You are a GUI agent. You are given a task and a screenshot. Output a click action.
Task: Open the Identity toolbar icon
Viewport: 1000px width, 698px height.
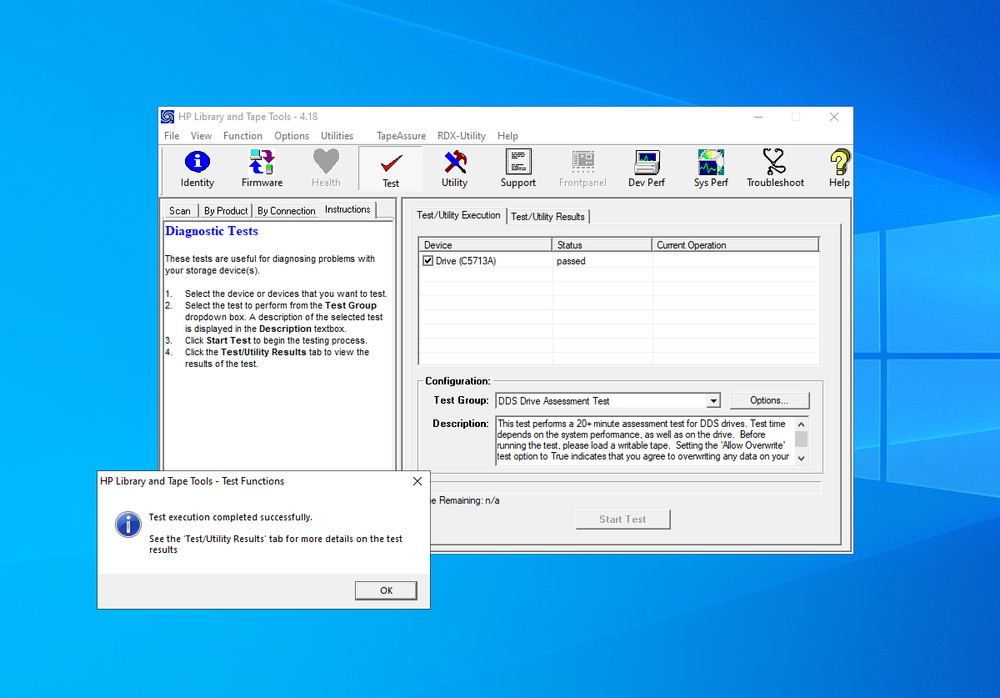[197, 169]
